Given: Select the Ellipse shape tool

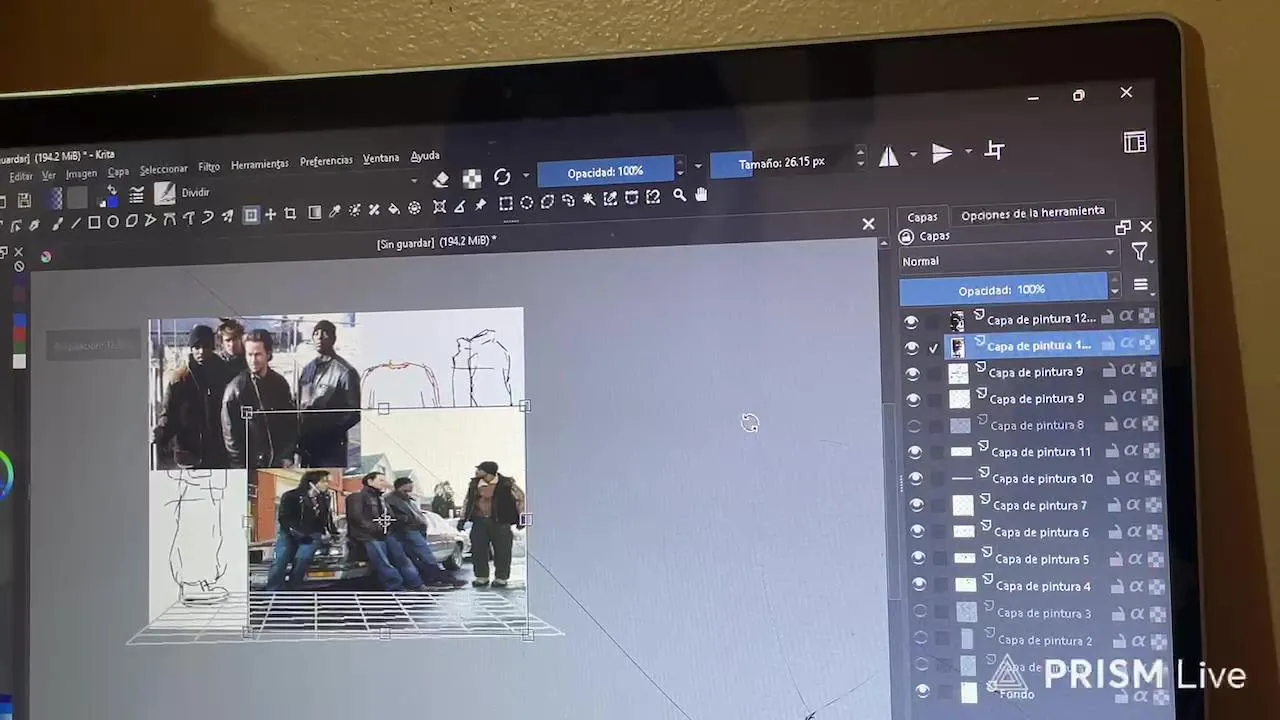Looking at the screenshot, I should click(x=113, y=222).
